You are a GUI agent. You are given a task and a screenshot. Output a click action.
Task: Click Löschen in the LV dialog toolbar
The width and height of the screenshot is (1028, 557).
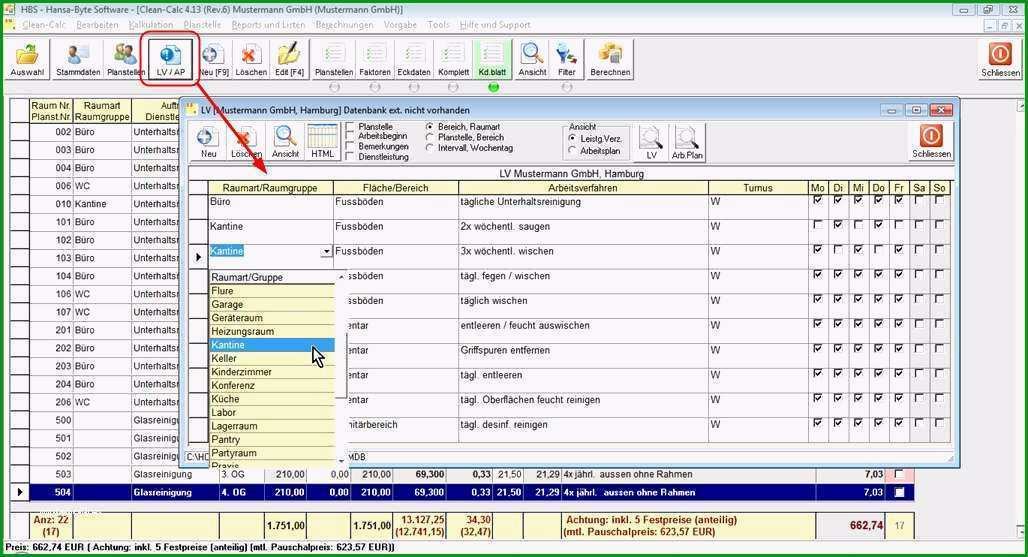click(x=246, y=142)
